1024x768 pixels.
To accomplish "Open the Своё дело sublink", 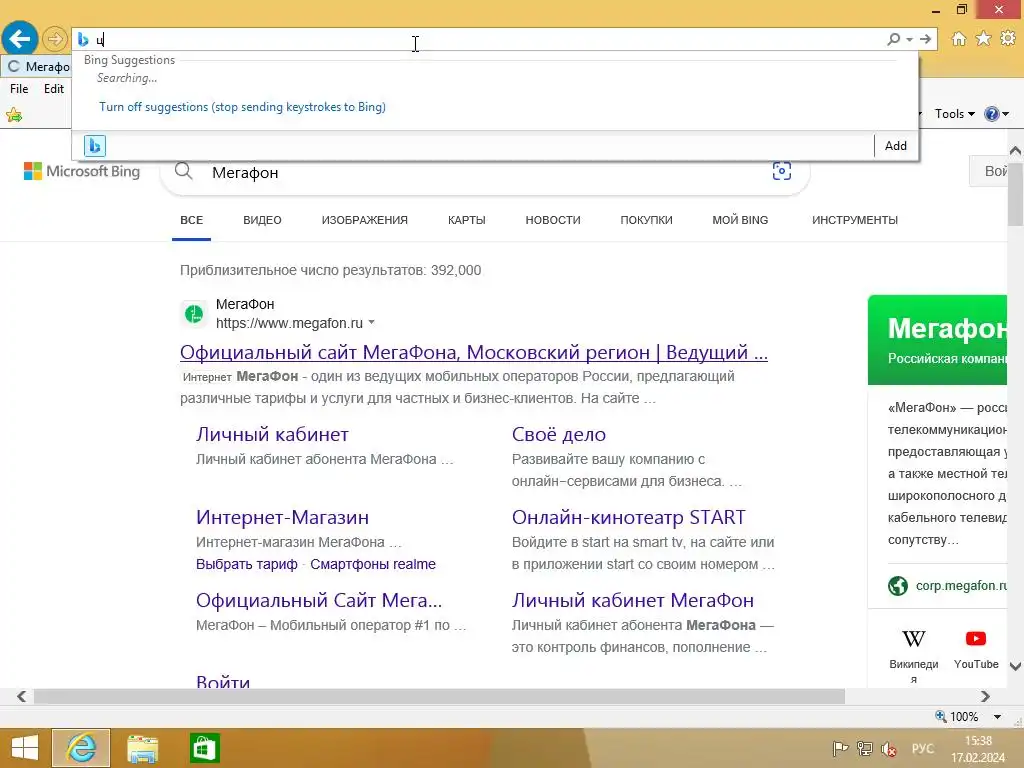I will click(x=558, y=434).
